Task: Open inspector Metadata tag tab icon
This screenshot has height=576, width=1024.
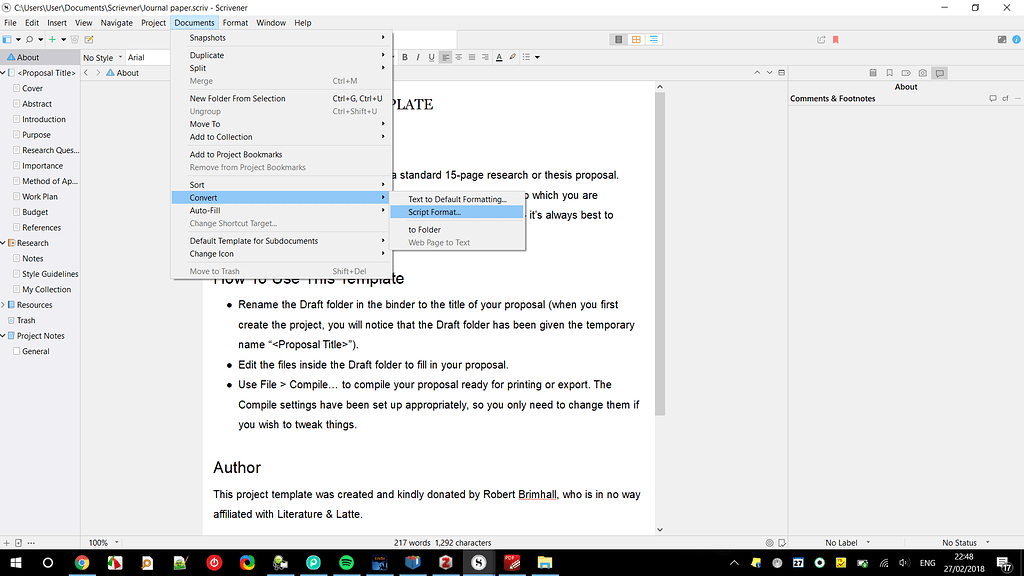Action: (x=906, y=73)
